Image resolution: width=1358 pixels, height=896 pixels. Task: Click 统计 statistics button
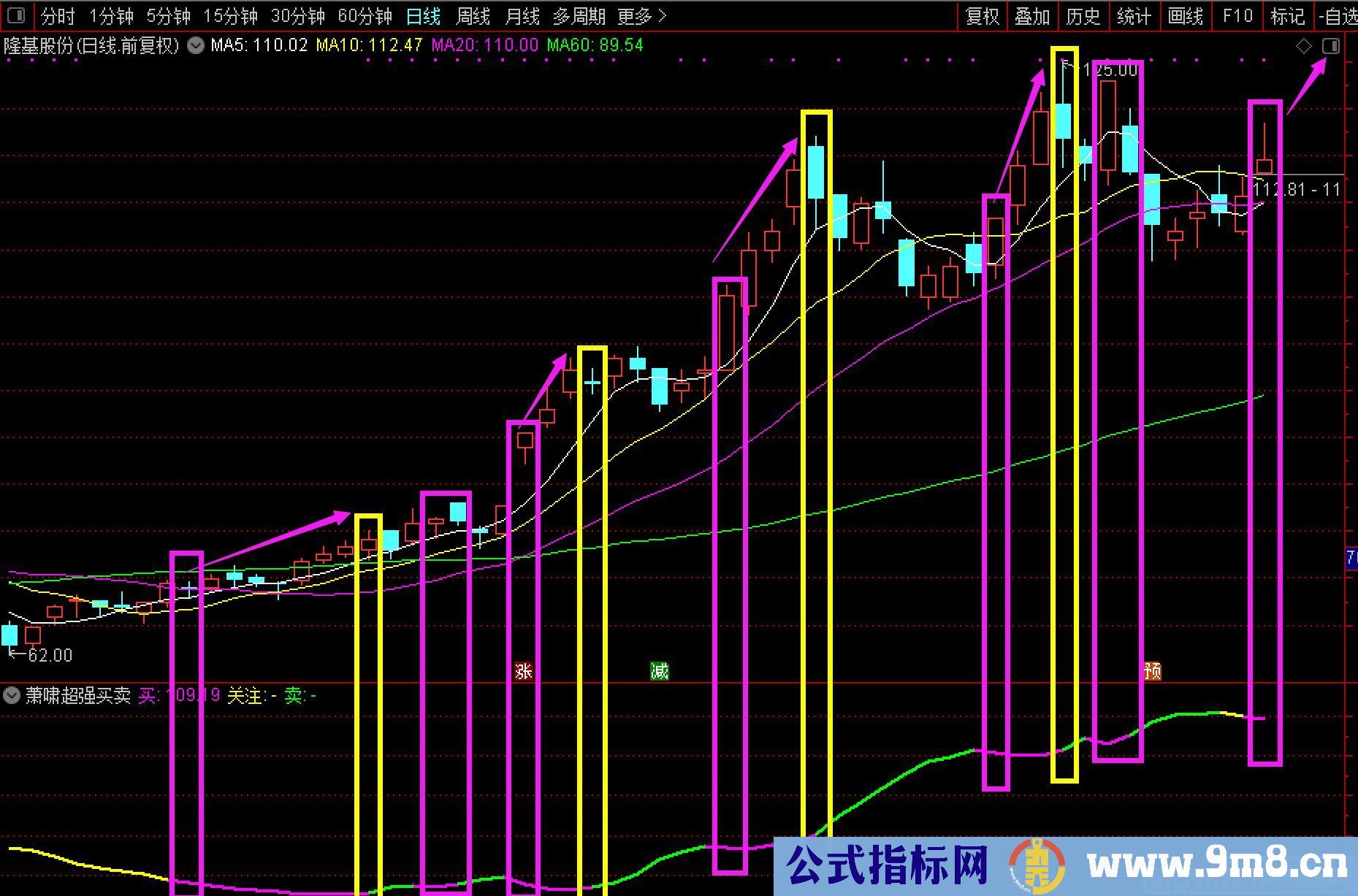coord(1134,16)
